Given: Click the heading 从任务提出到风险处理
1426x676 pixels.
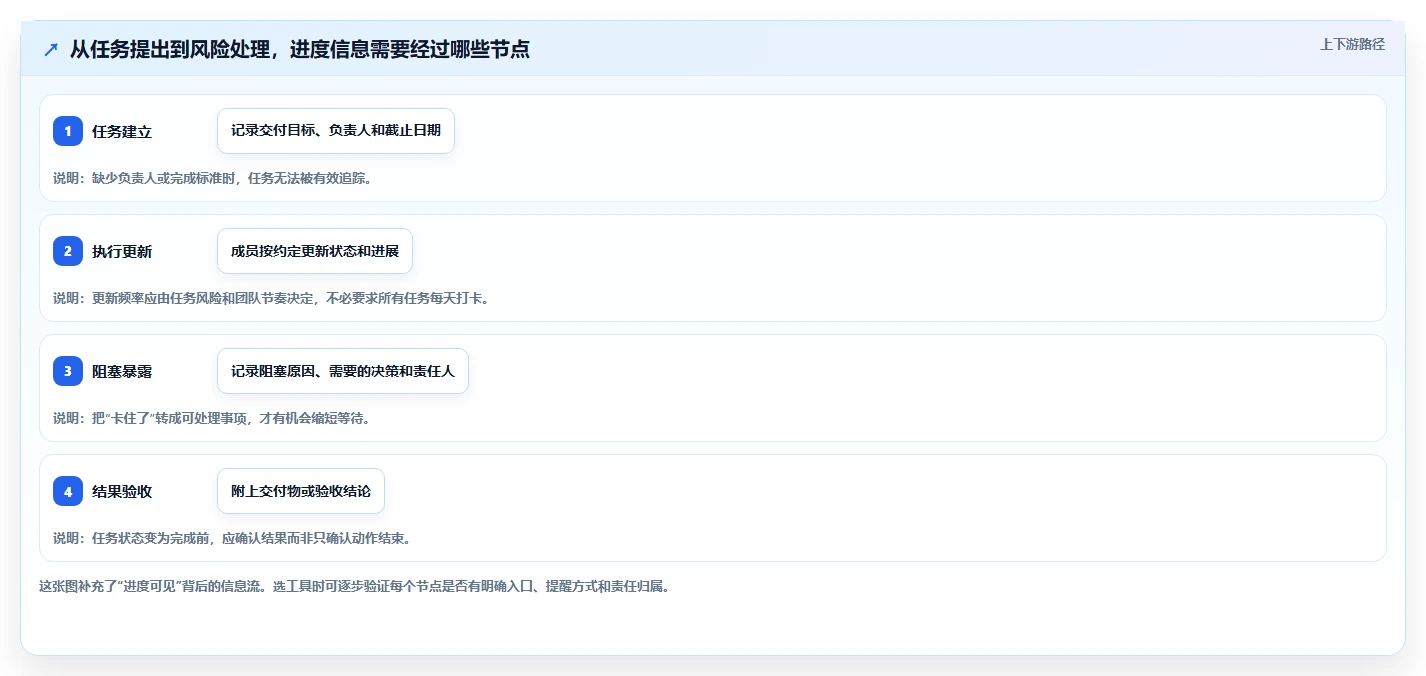Looking at the screenshot, I should pos(299,49).
